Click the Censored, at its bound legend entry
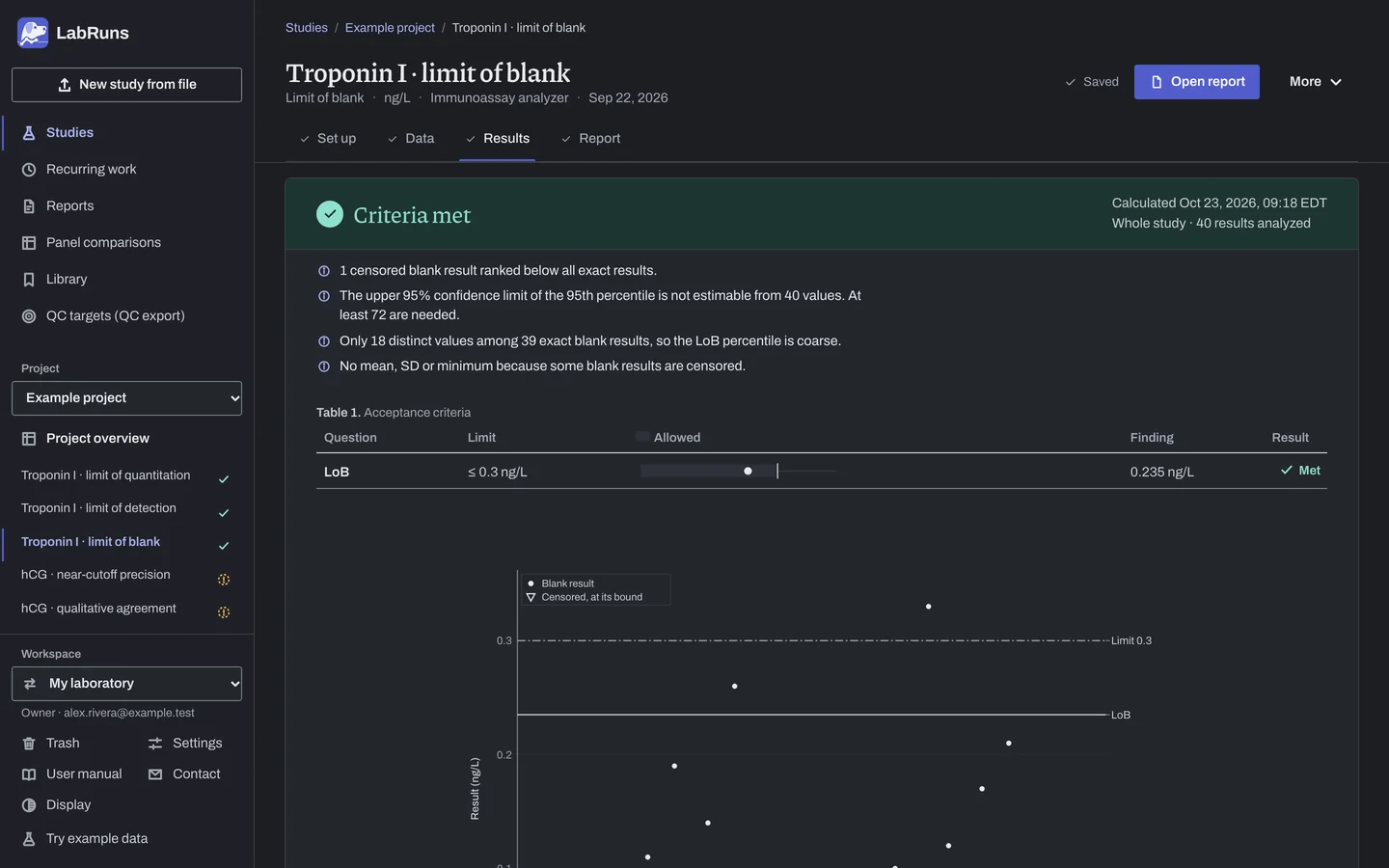Viewport: 1389px width, 868px height. tap(584, 597)
